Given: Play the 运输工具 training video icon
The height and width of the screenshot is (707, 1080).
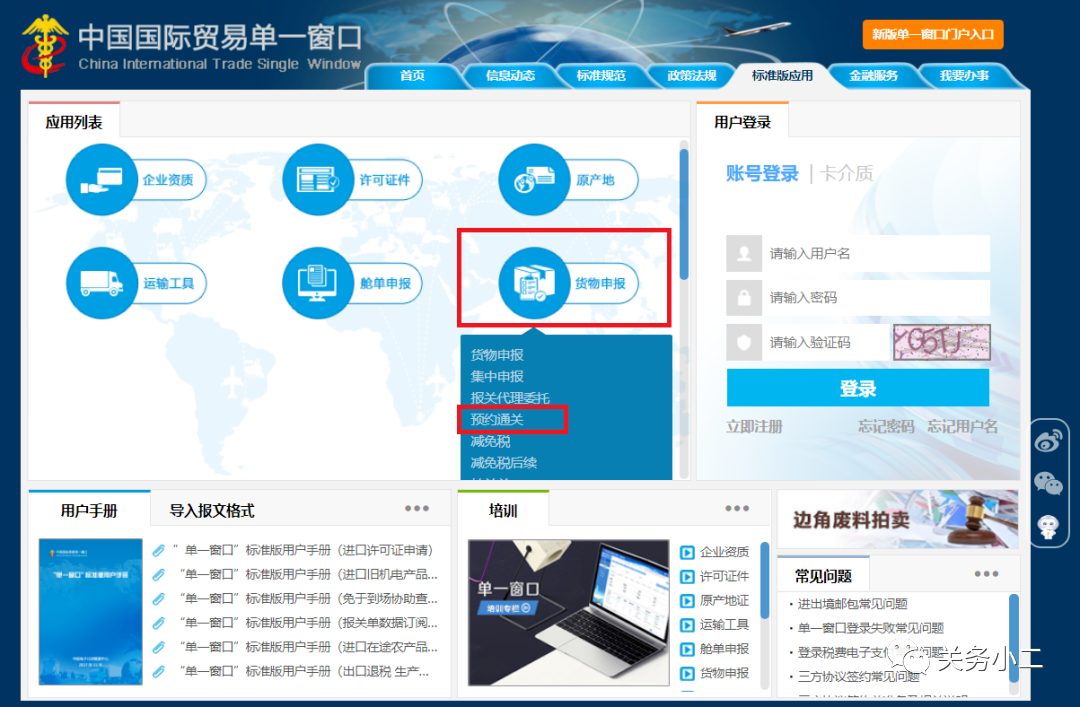Looking at the screenshot, I should click(x=687, y=624).
